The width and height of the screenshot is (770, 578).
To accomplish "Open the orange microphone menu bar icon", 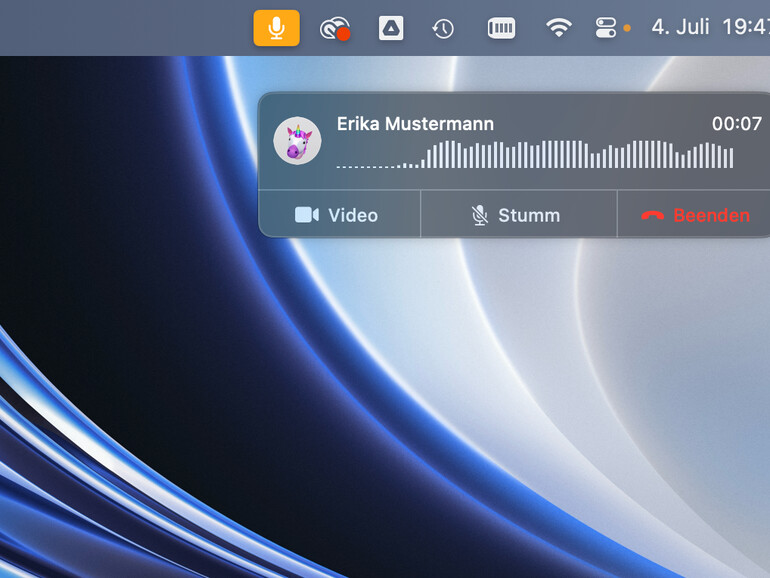I will [276, 28].
